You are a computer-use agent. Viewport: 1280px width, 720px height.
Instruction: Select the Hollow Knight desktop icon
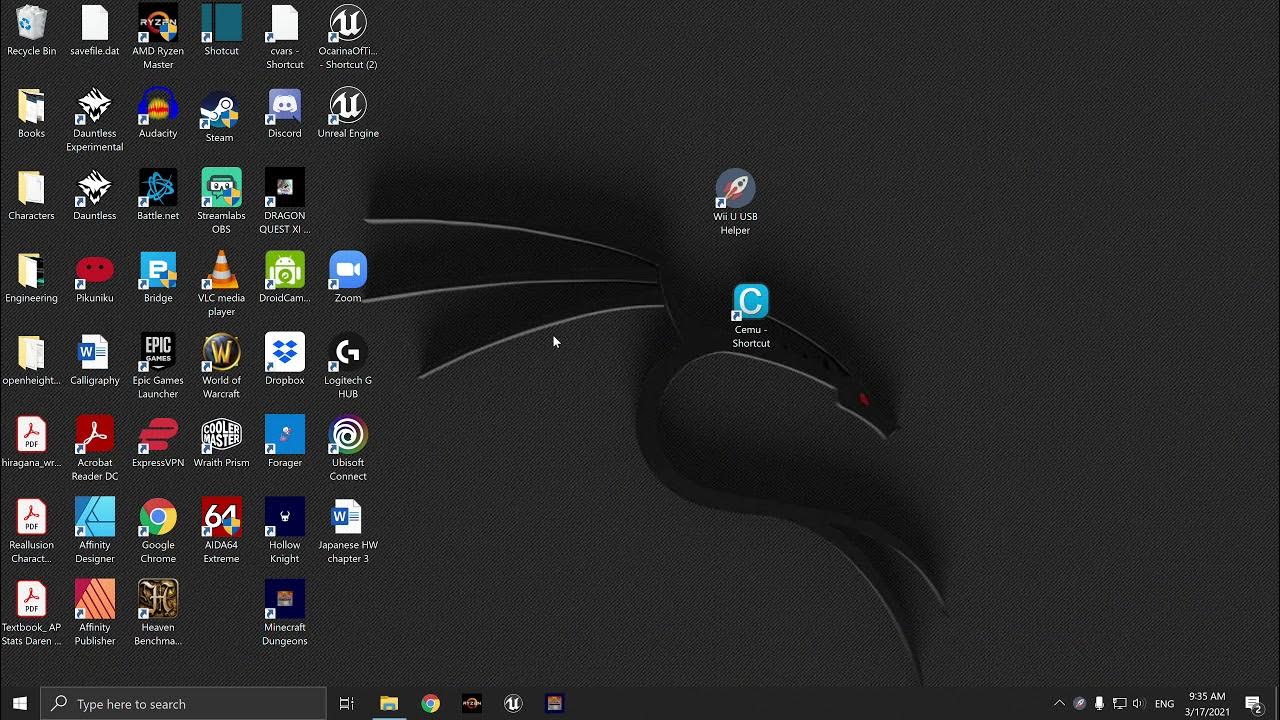[285, 532]
